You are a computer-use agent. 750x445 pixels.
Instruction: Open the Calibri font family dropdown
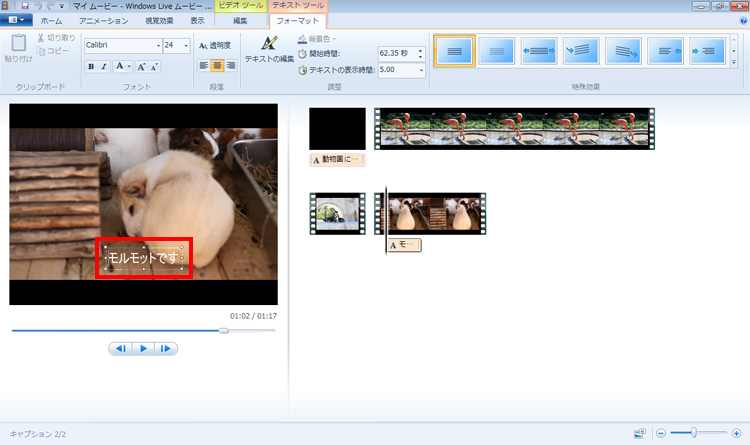coord(158,45)
